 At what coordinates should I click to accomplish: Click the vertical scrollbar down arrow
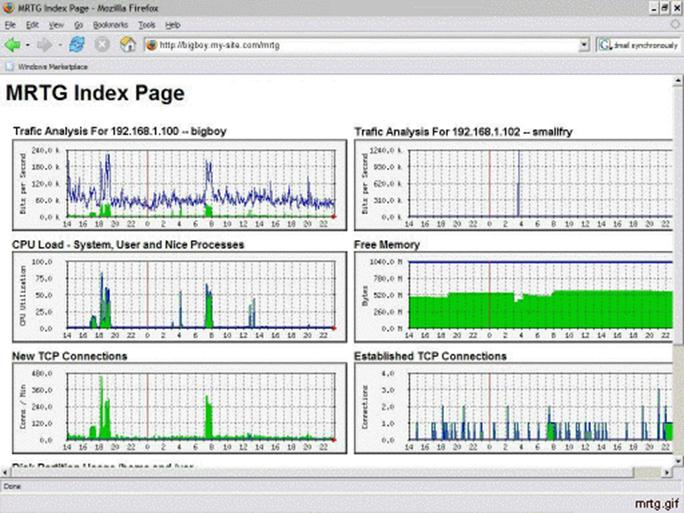(x=678, y=461)
